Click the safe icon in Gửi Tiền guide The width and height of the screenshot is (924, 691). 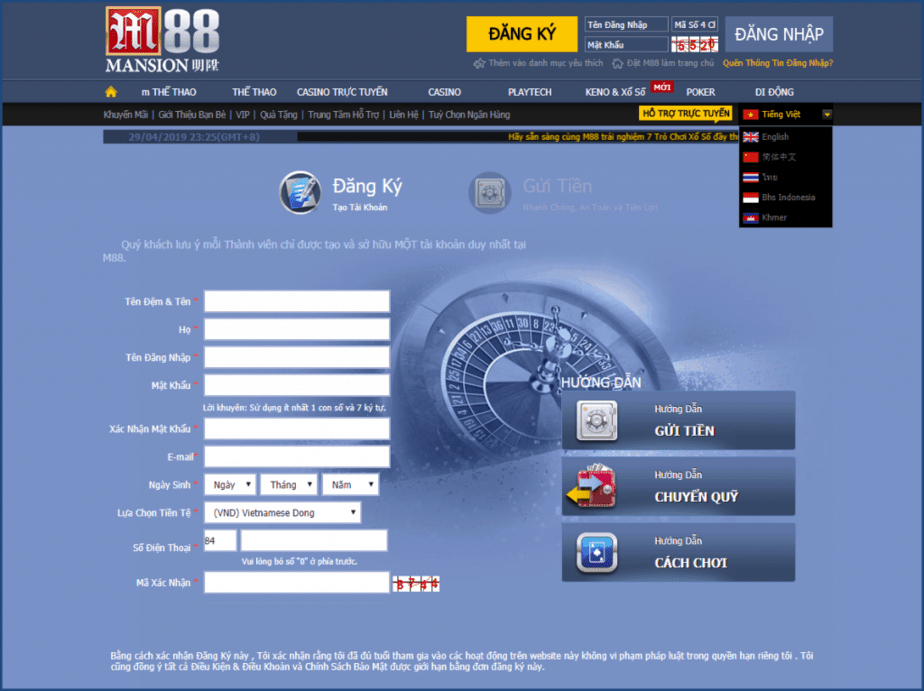(x=596, y=421)
